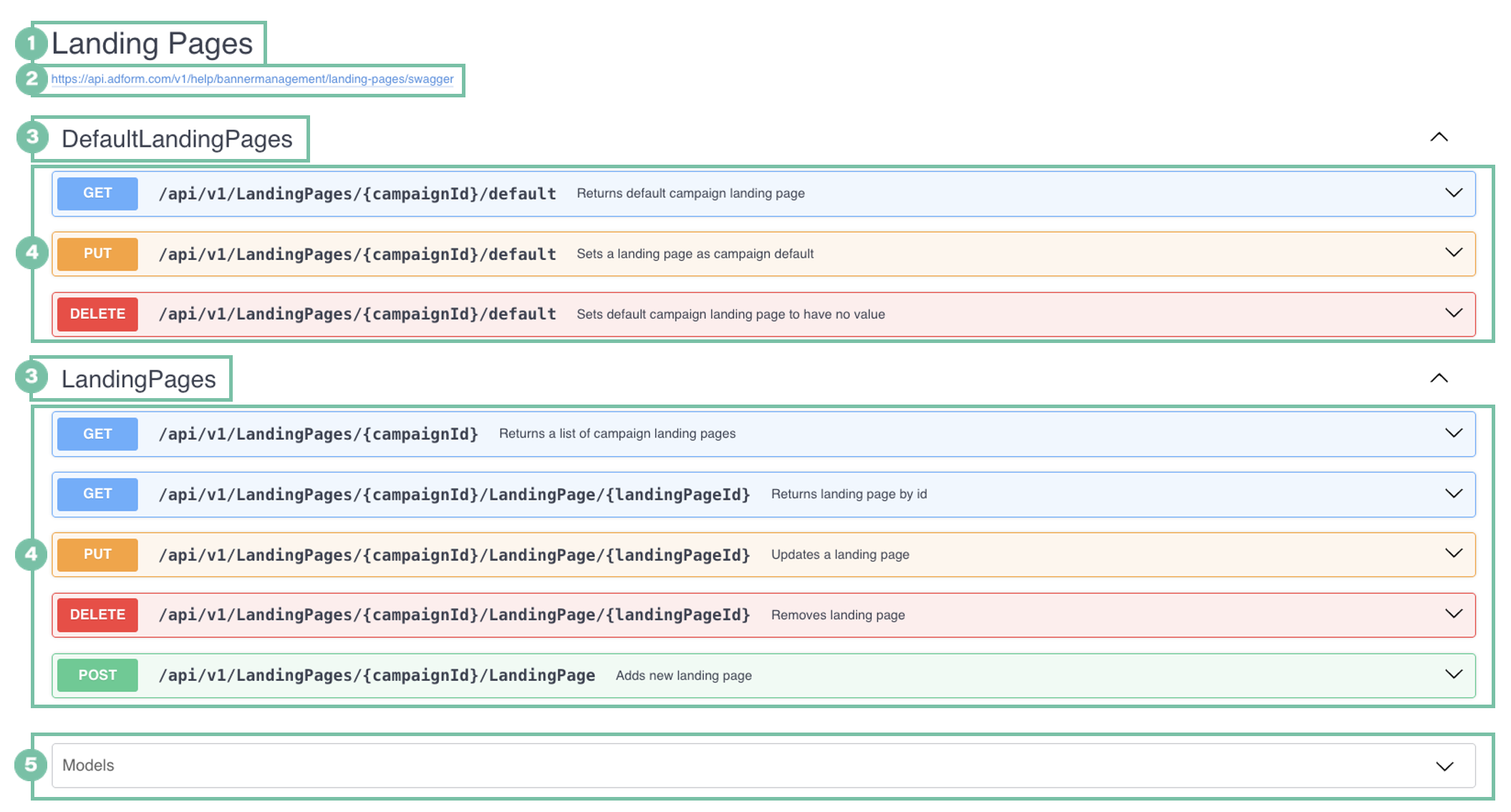Click DELETE button for default landing page
This screenshot has height=812, width=1511.
click(97, 314)
